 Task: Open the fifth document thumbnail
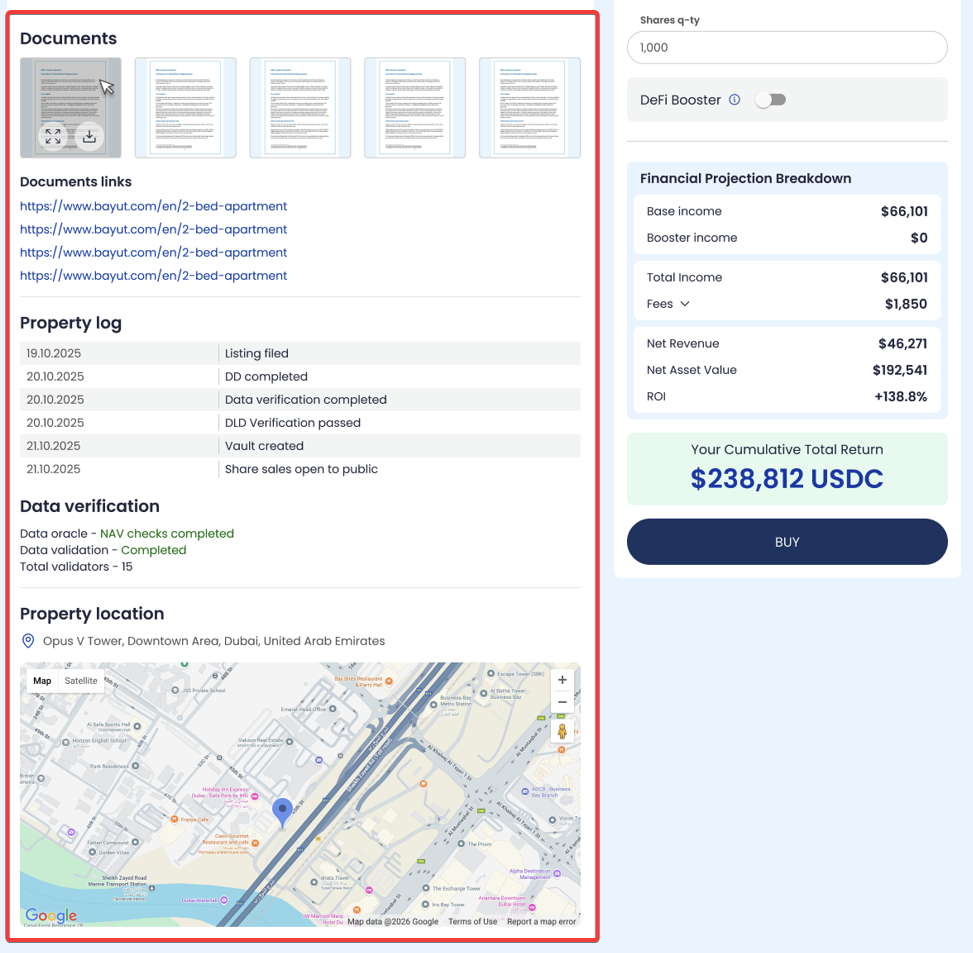(x=529, y=108)
